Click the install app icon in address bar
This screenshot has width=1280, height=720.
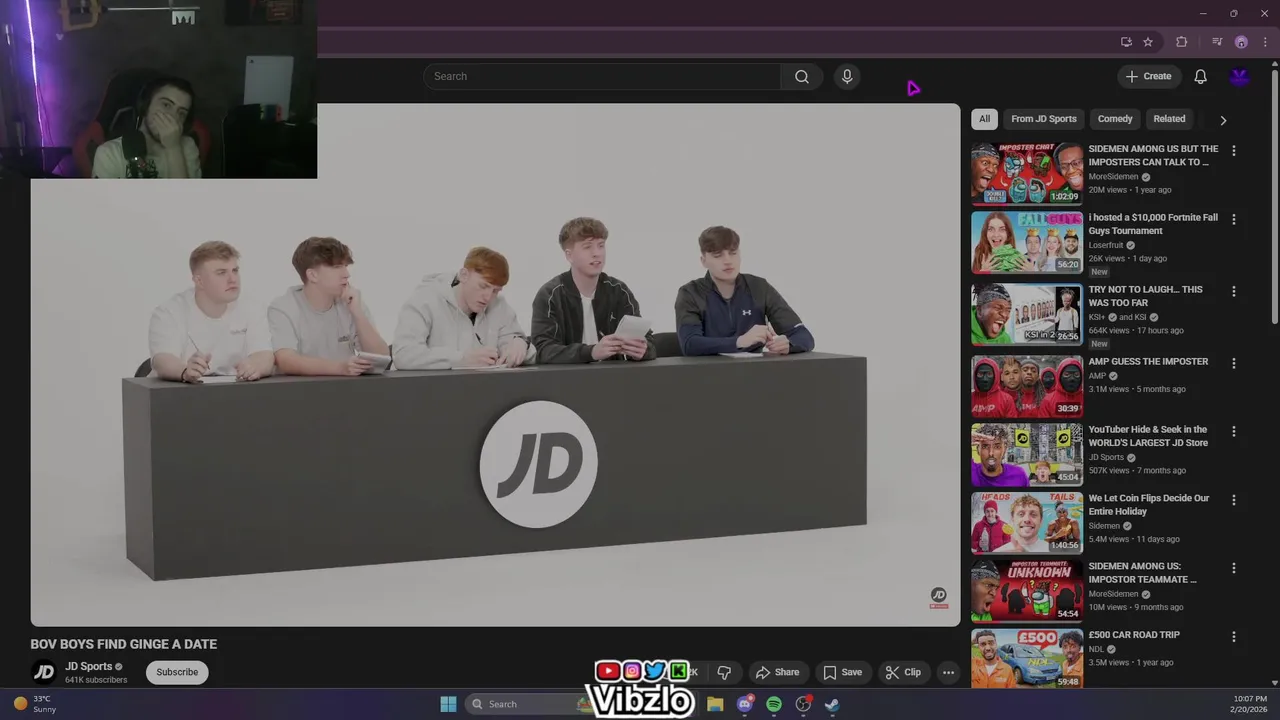(x=1126, y=42)
